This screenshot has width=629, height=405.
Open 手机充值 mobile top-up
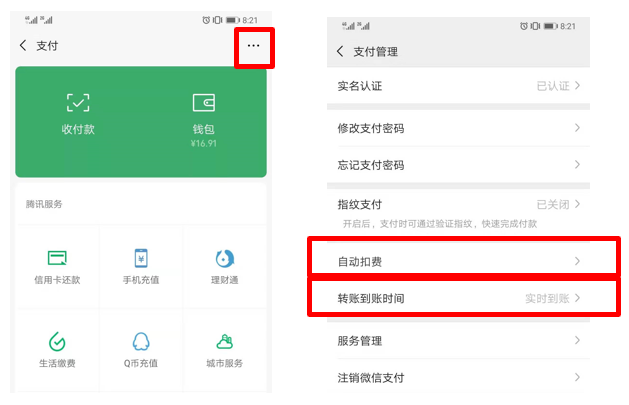pos(141,267)
